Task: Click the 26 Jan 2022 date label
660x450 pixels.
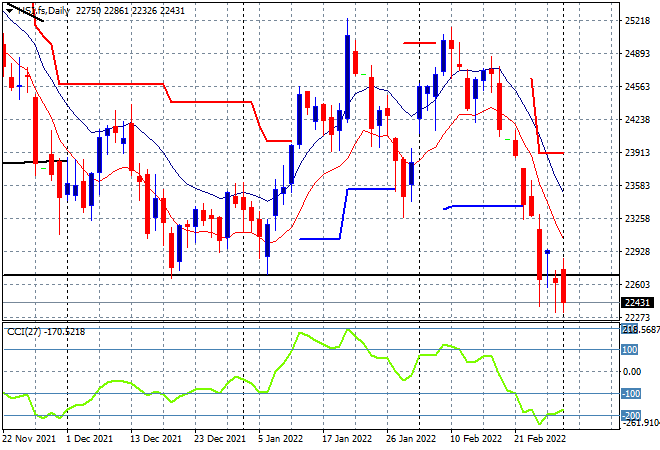Action: pos(411,439)
